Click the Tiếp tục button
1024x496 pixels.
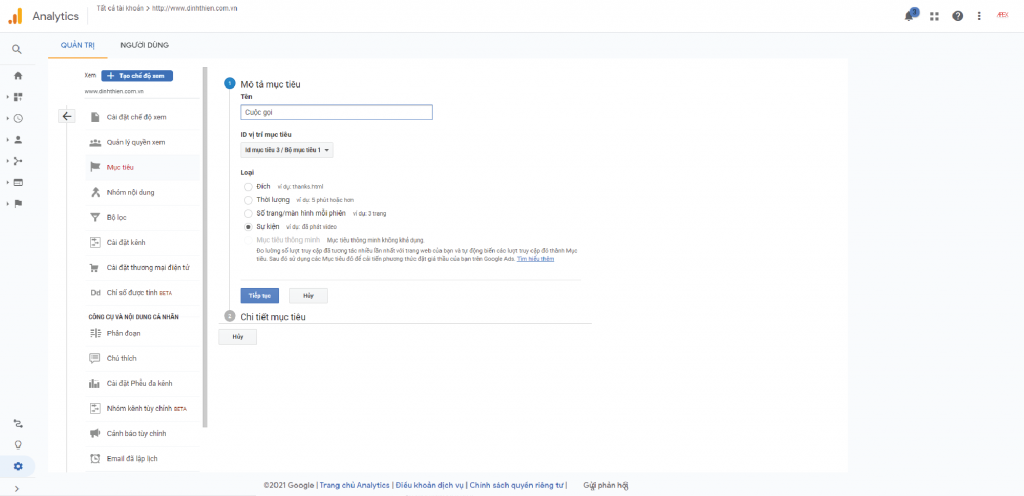tap(260, 296)
